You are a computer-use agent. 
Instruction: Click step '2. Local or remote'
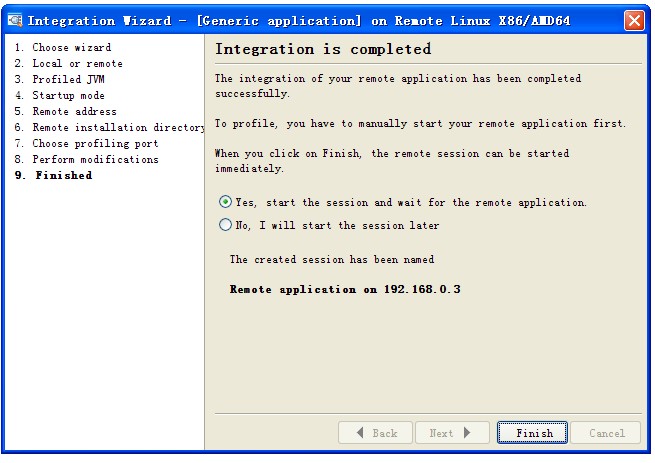69,64
